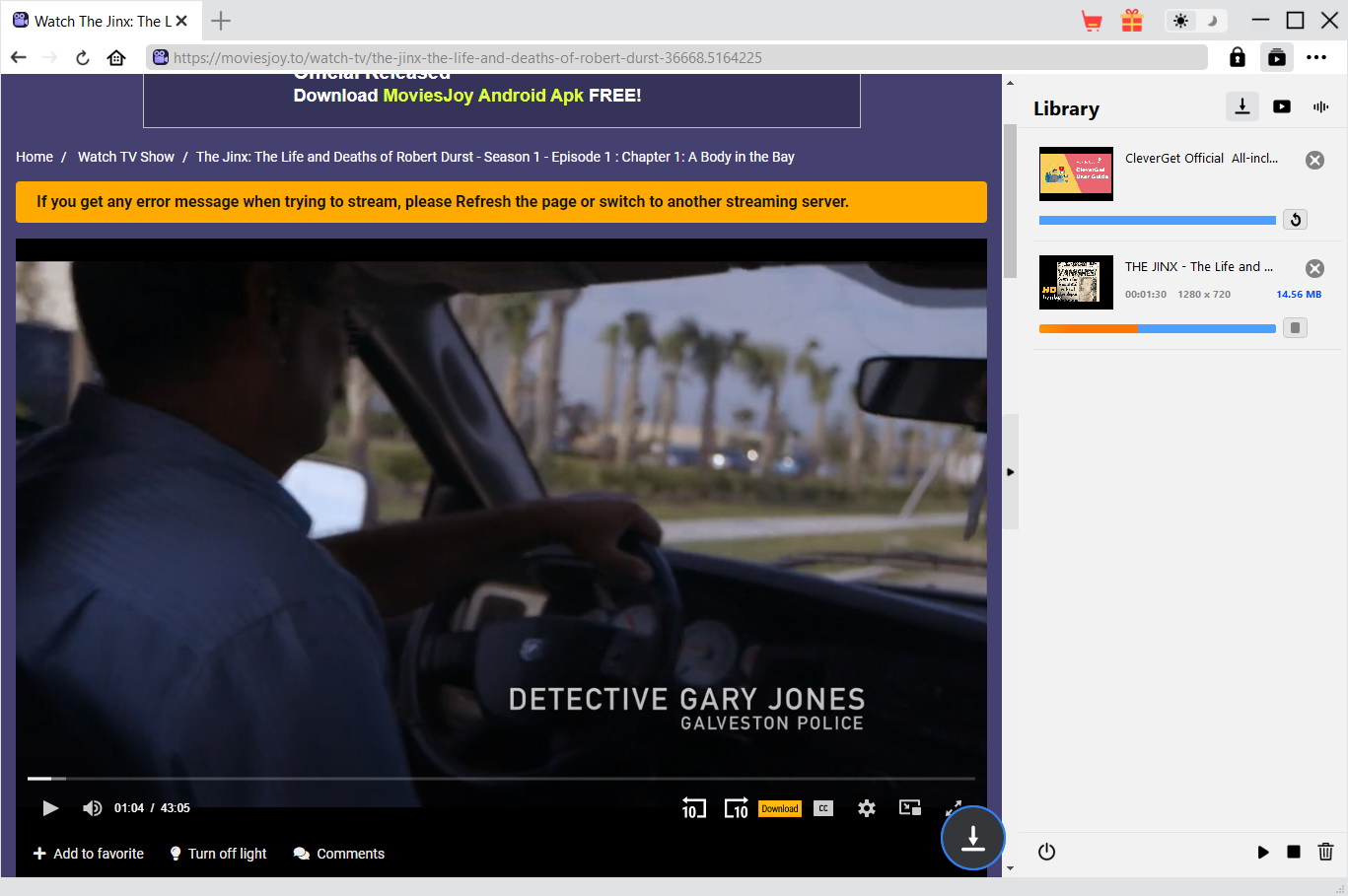Stop all downloads with square icon

(x=1294, y=852)
